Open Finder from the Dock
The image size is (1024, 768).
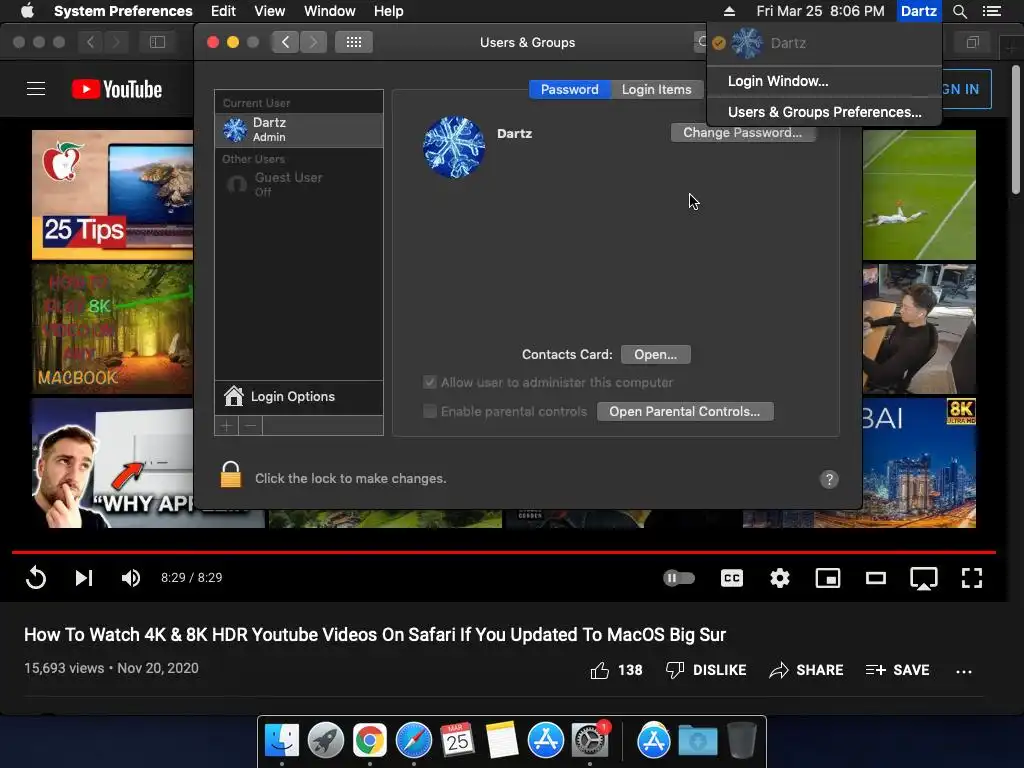click(x=282, y=741)
